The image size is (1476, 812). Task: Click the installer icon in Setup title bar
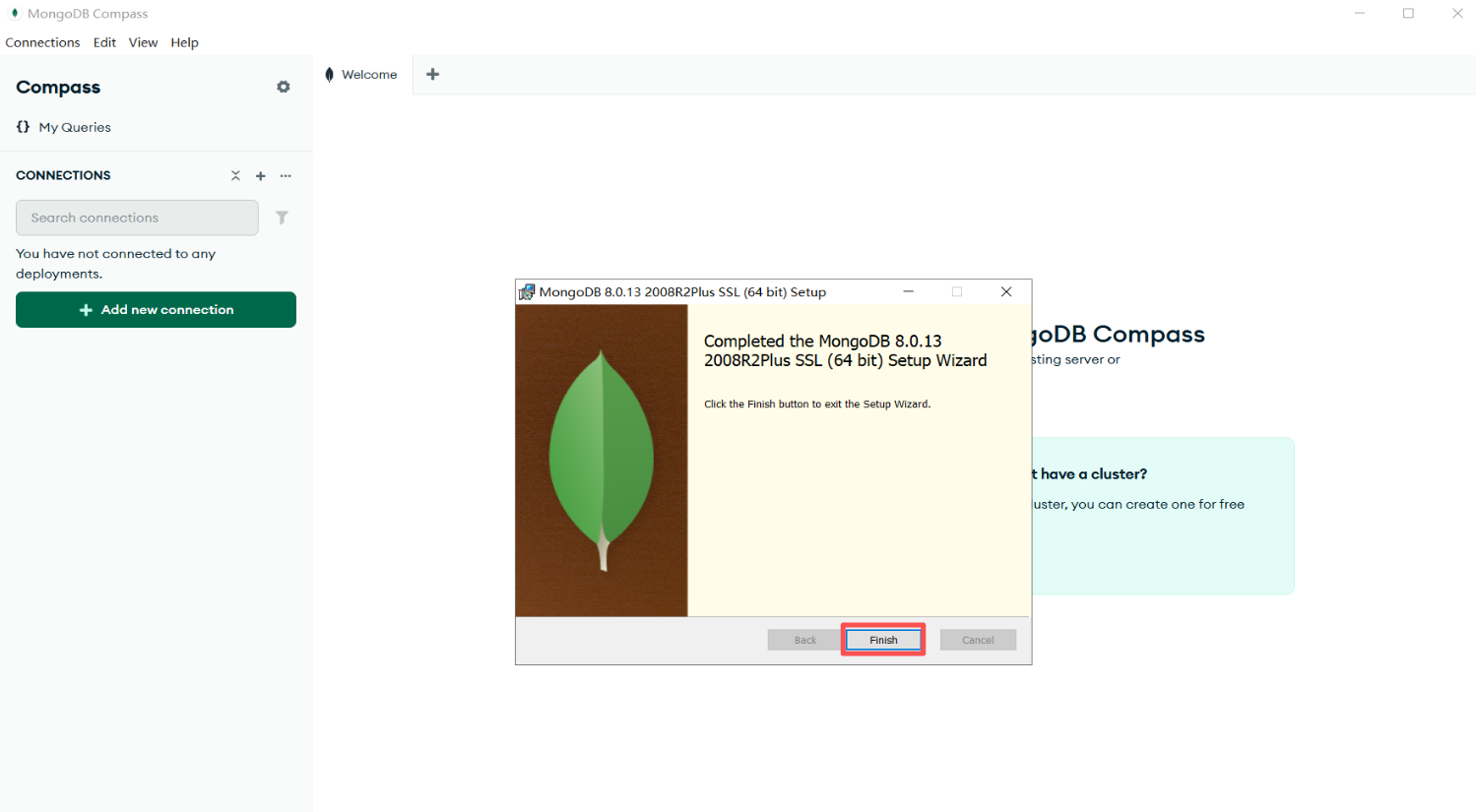[527, 291]
